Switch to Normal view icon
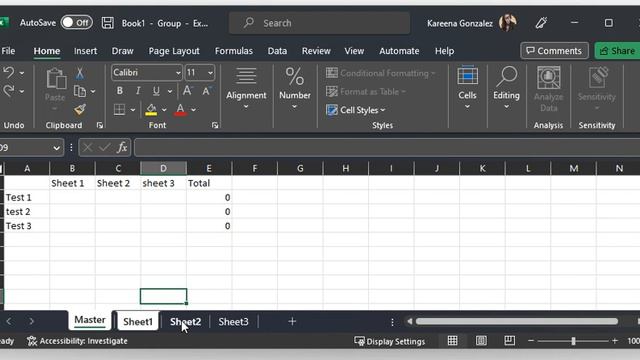Viewport: 640px width, 360px height. pos(452,341)
